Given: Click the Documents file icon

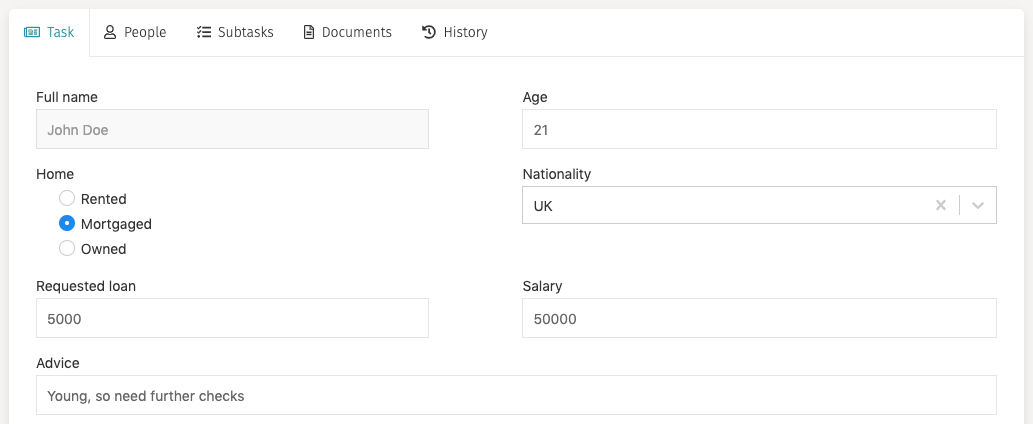Looking at the screenshot, I should pyautogui.click(x=308, y=32).
